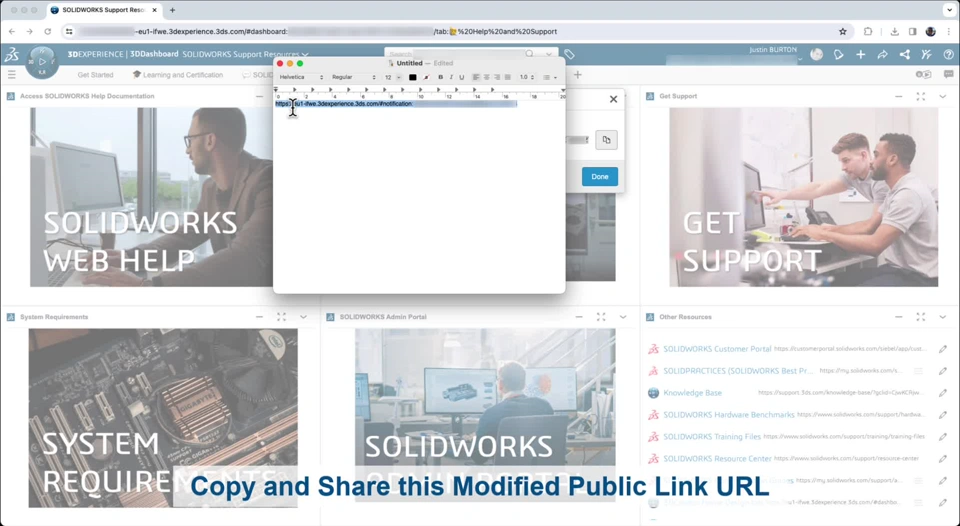Image resolution: width=960 pixels, height=526 pixels.
Task: Close the public link dialog with X
Action: click(x=613, y=99)
